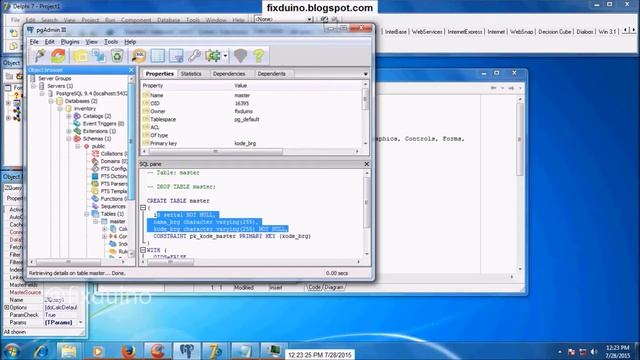Select the Event Triggers (0) tree item
The image size is (640, 360).
pos(103,124)
